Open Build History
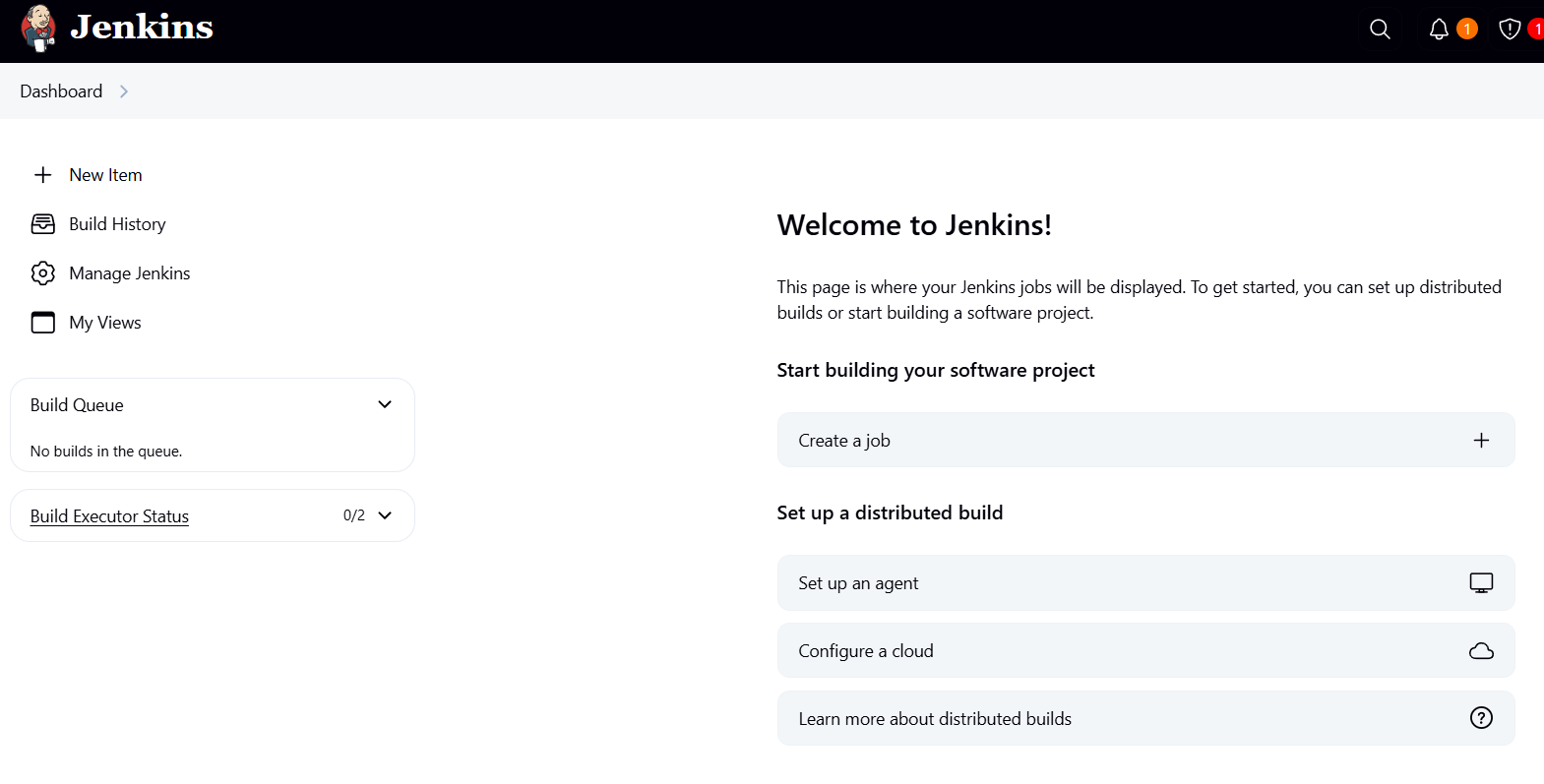The image size is (1544, 784). [117, 224]
